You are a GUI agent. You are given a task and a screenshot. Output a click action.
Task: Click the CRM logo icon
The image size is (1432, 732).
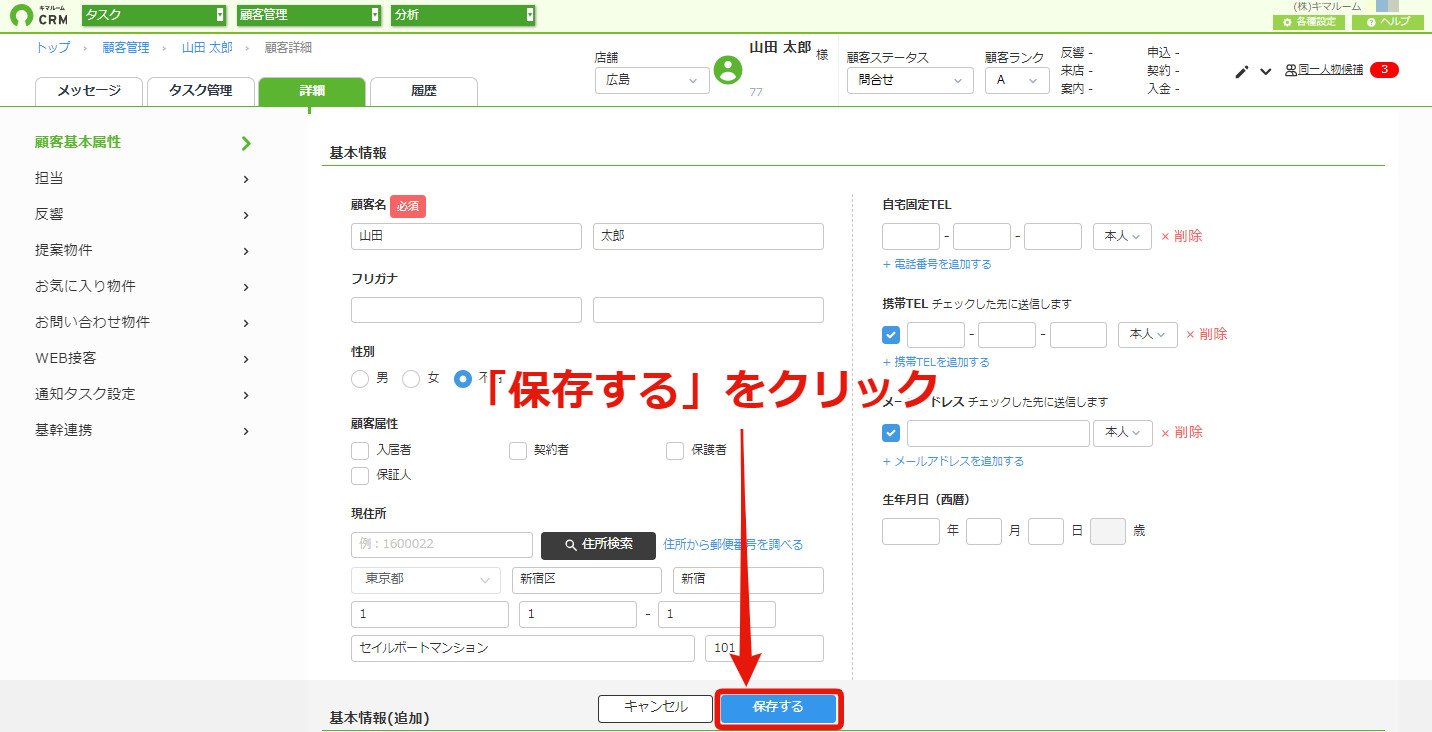(x=21, y=15)
